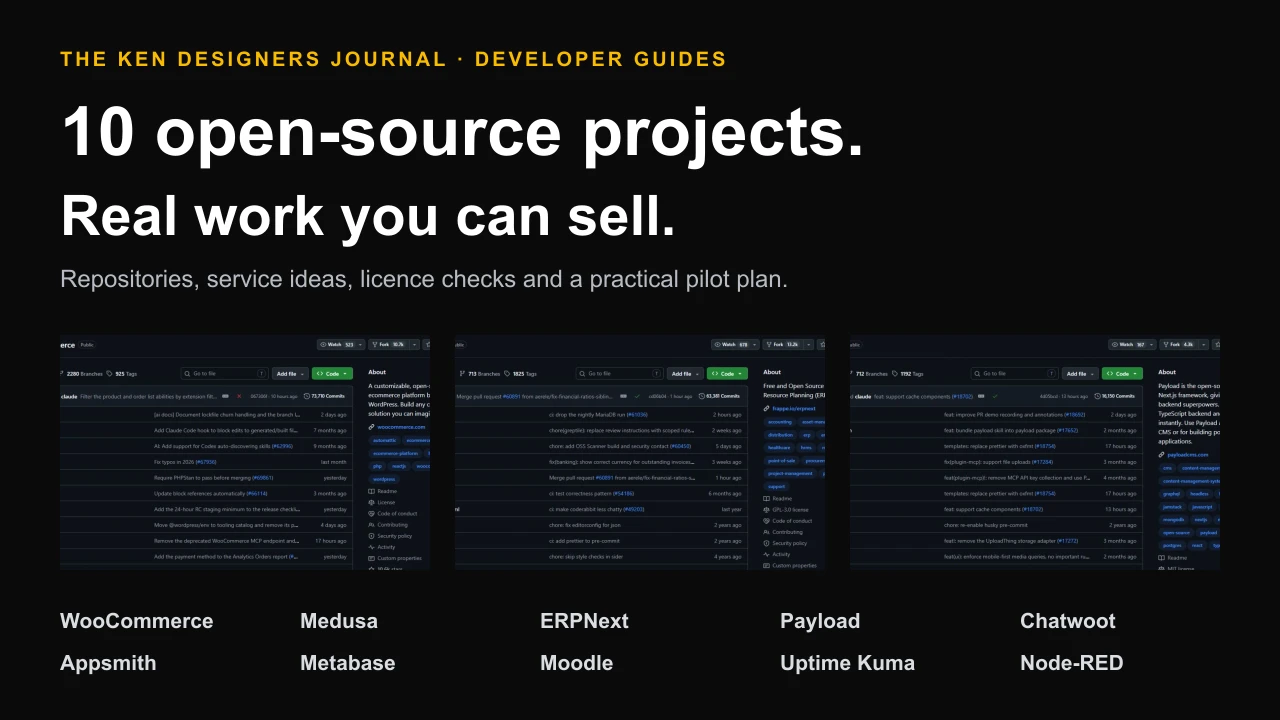
Task: Click the book icon beside Readme in WooCommerce screenshot
Action: coord(371,491)
